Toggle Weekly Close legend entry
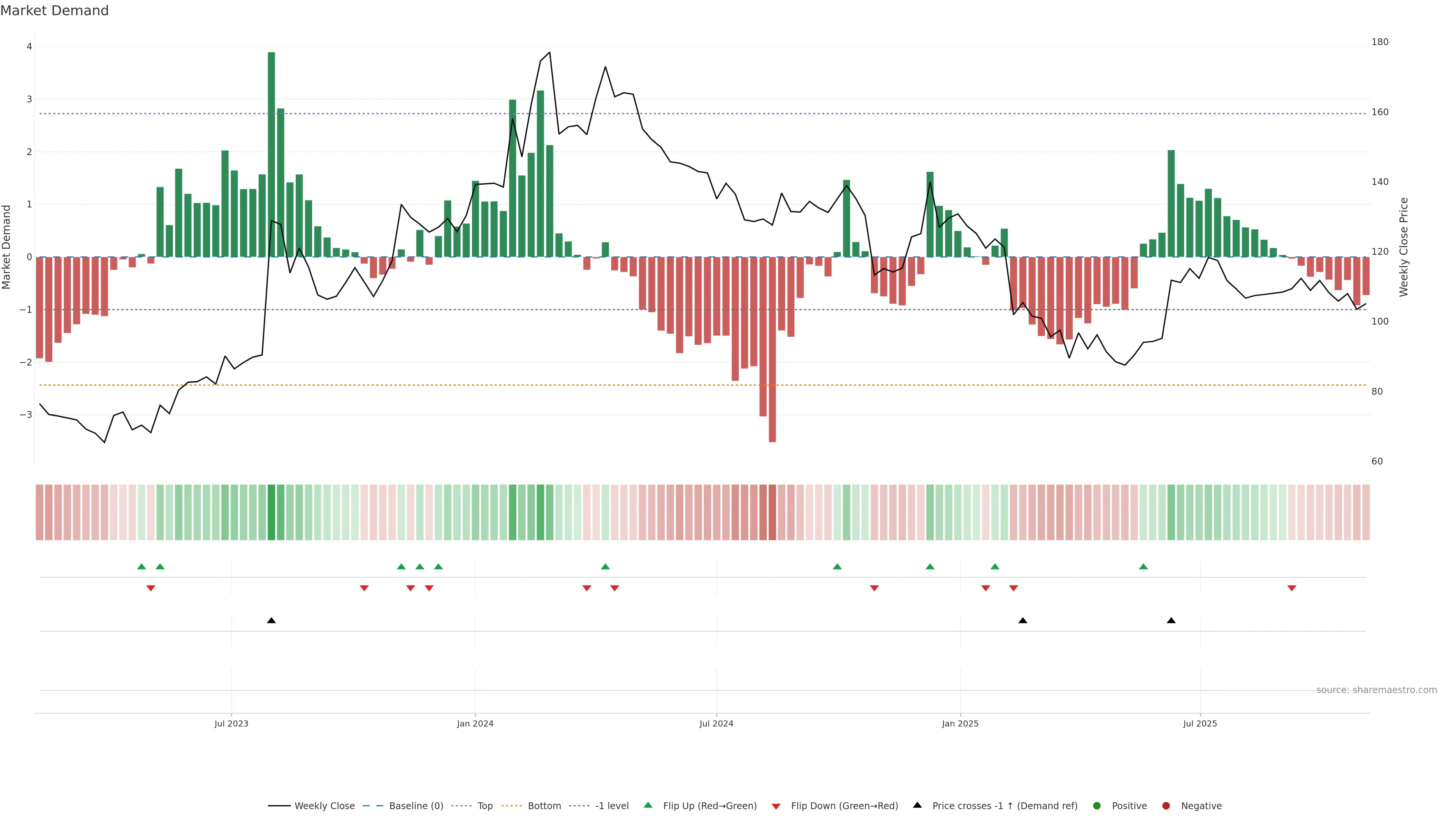1456x819 pixels. [325, 806]
